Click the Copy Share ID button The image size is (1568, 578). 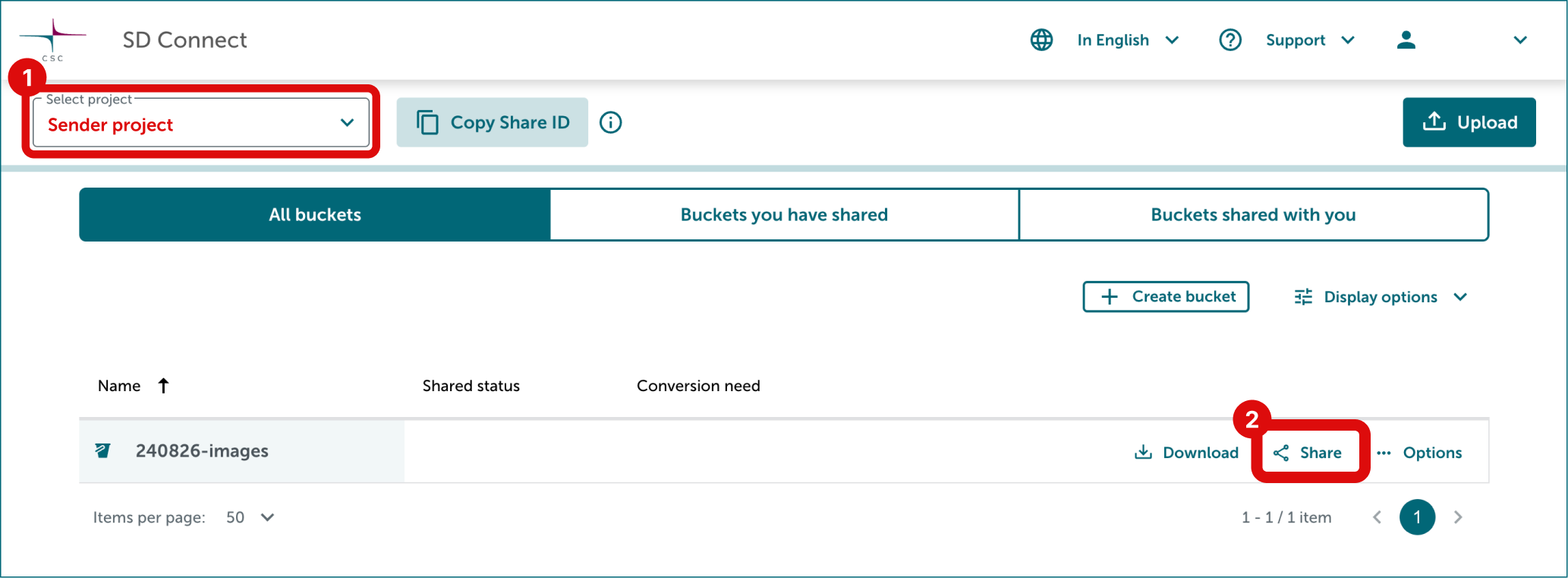coord(492,122)
